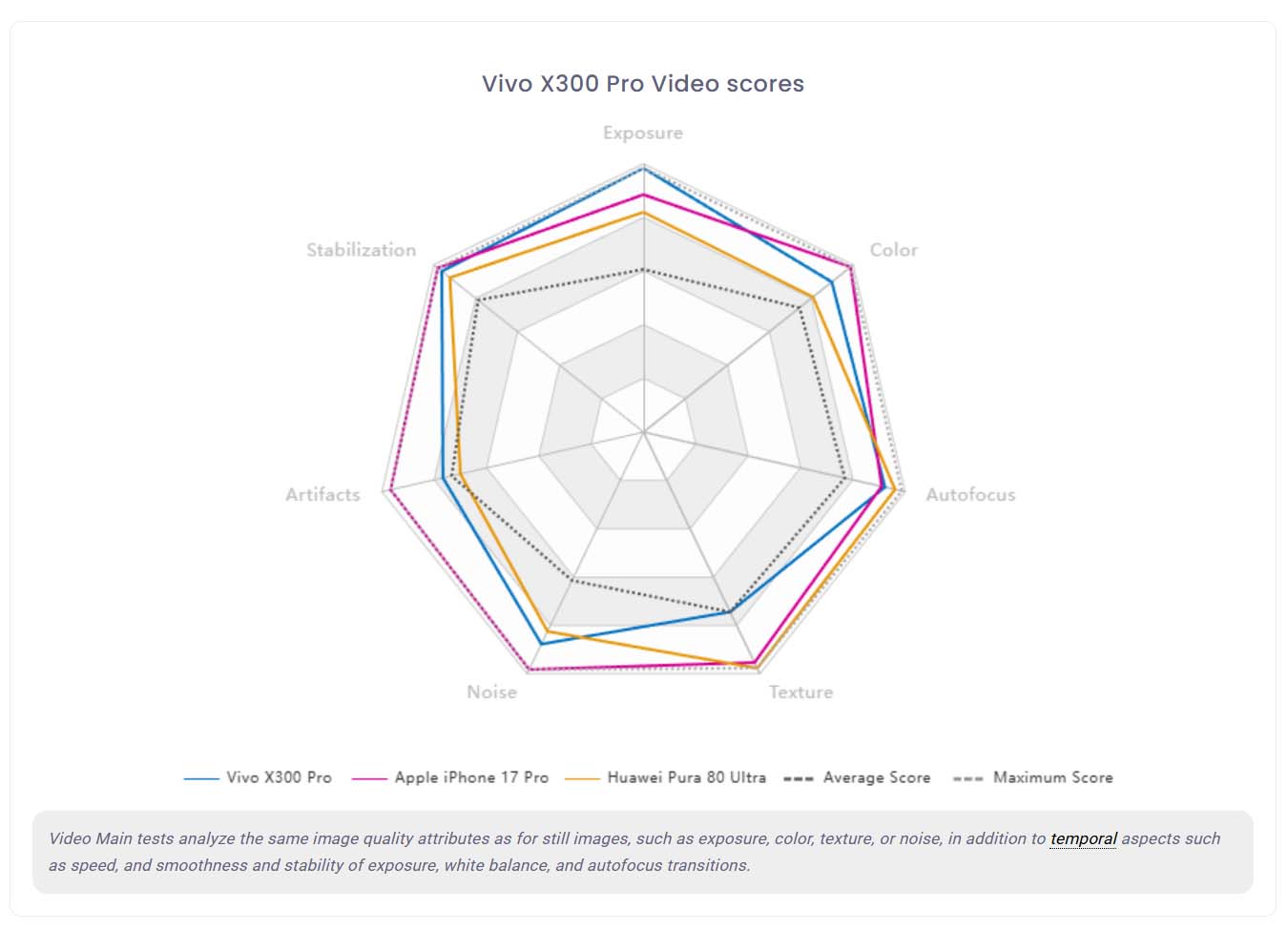Click the orange Huawei legend line marker
The width and height of the screenshot is (1288, 930).
coord(582,778)
